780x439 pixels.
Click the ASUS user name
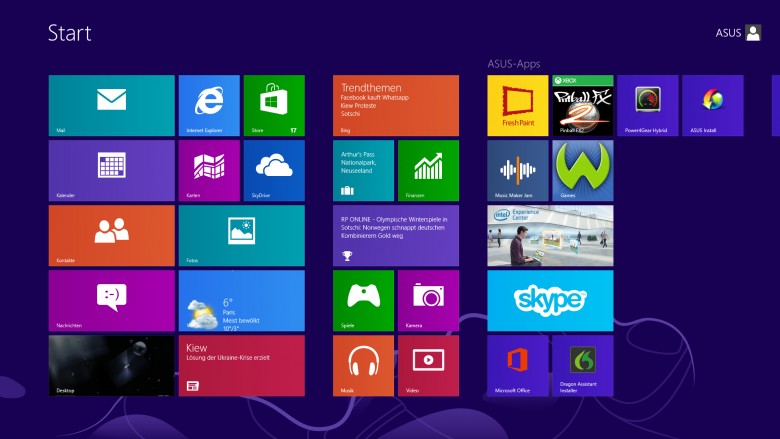728,33
